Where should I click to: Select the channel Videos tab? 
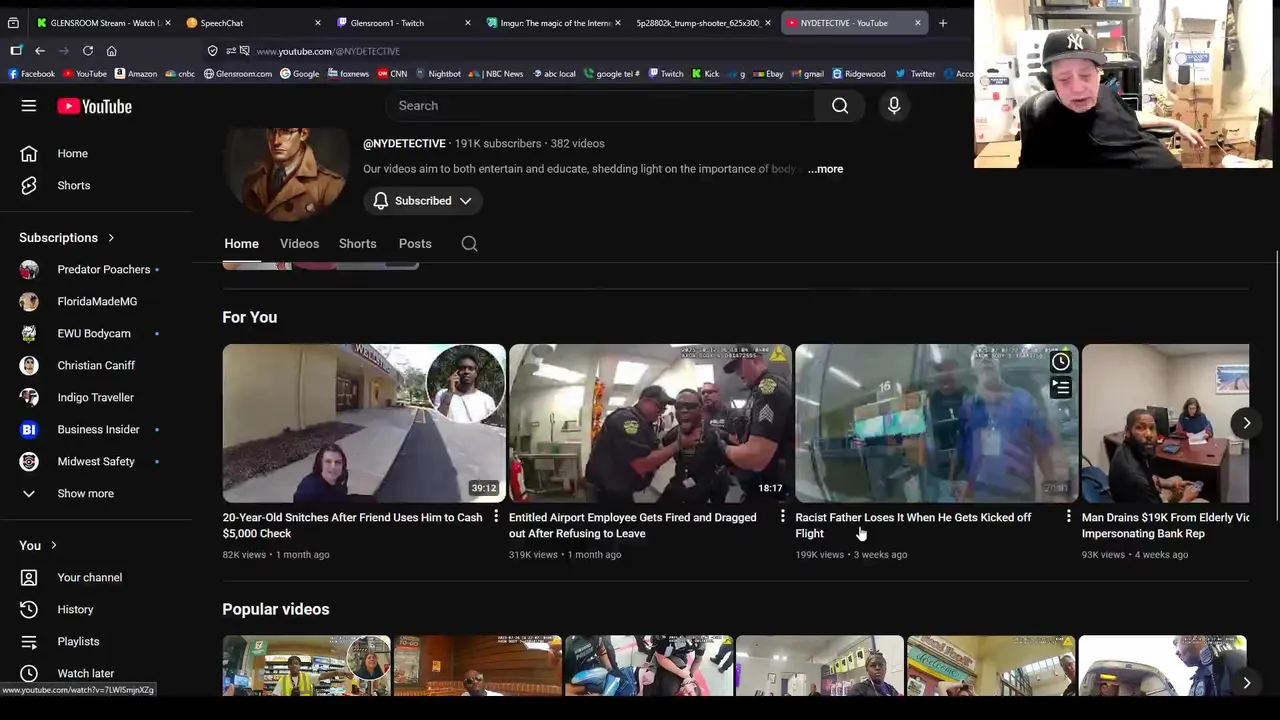pos(299,244)
